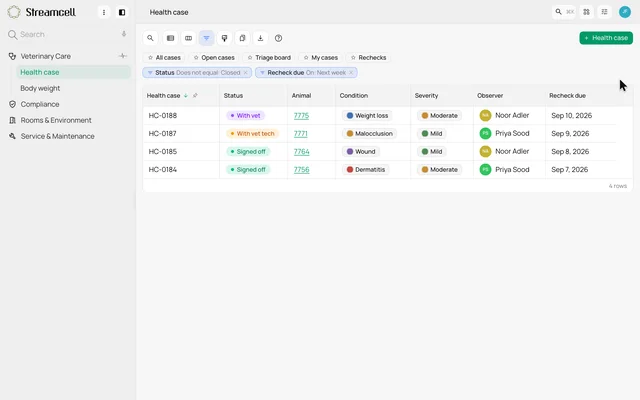Toggle the filter icon in the toolbar
The image size is (640, 400).
point(206,38)
